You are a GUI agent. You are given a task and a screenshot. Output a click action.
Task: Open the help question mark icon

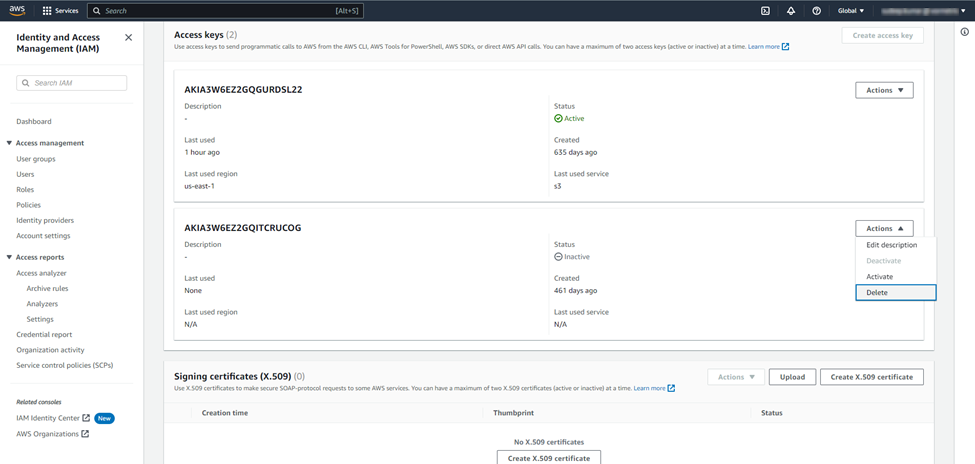(816, 11)
